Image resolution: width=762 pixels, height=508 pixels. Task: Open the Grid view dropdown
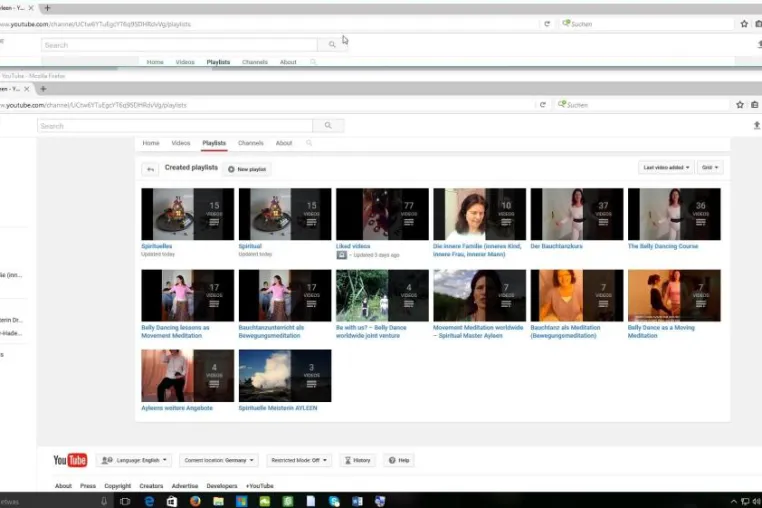[x=710, y=167]
